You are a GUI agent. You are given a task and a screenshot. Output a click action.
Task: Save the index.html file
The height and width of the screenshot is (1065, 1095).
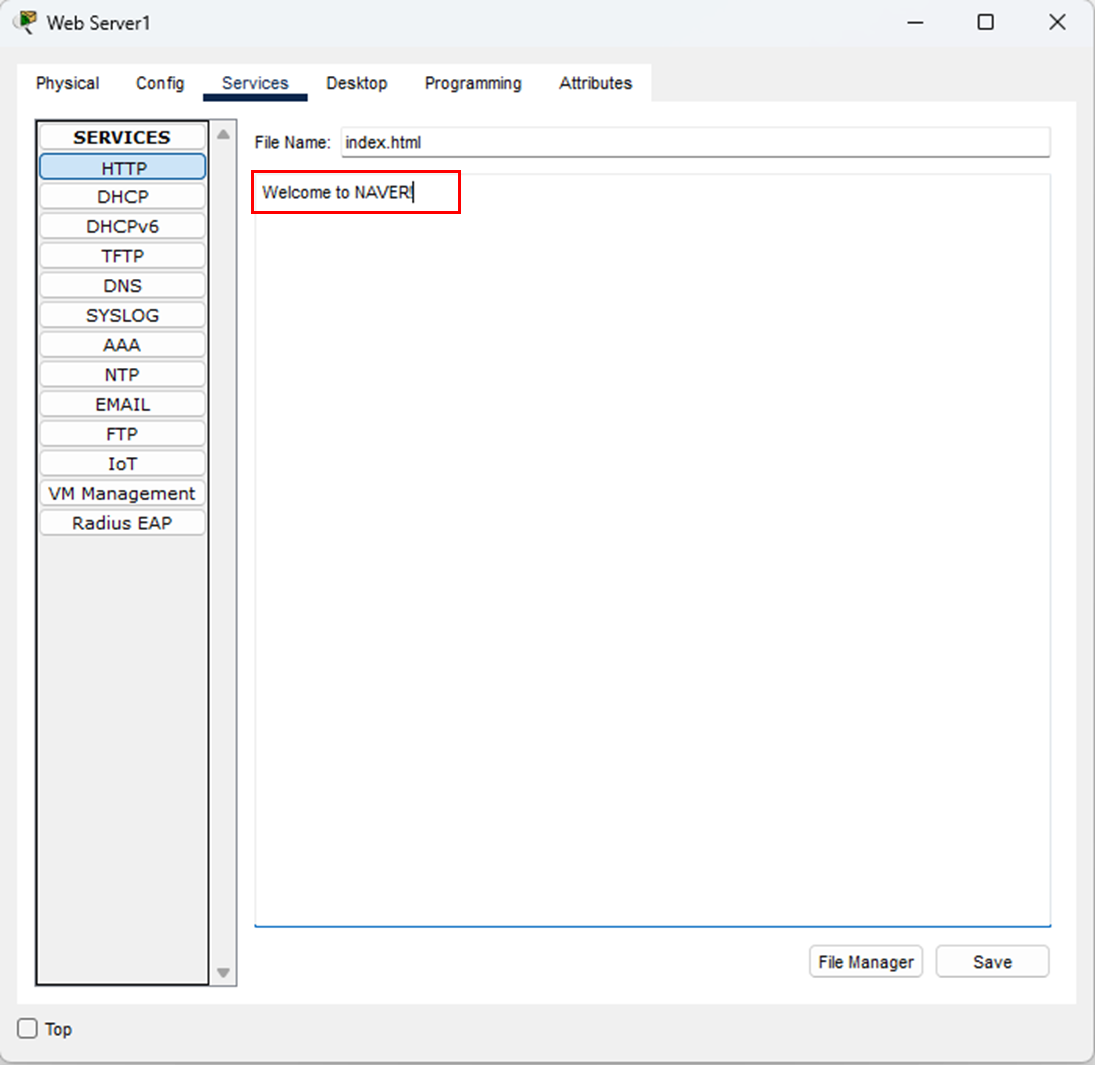click(x=992, y=962)
